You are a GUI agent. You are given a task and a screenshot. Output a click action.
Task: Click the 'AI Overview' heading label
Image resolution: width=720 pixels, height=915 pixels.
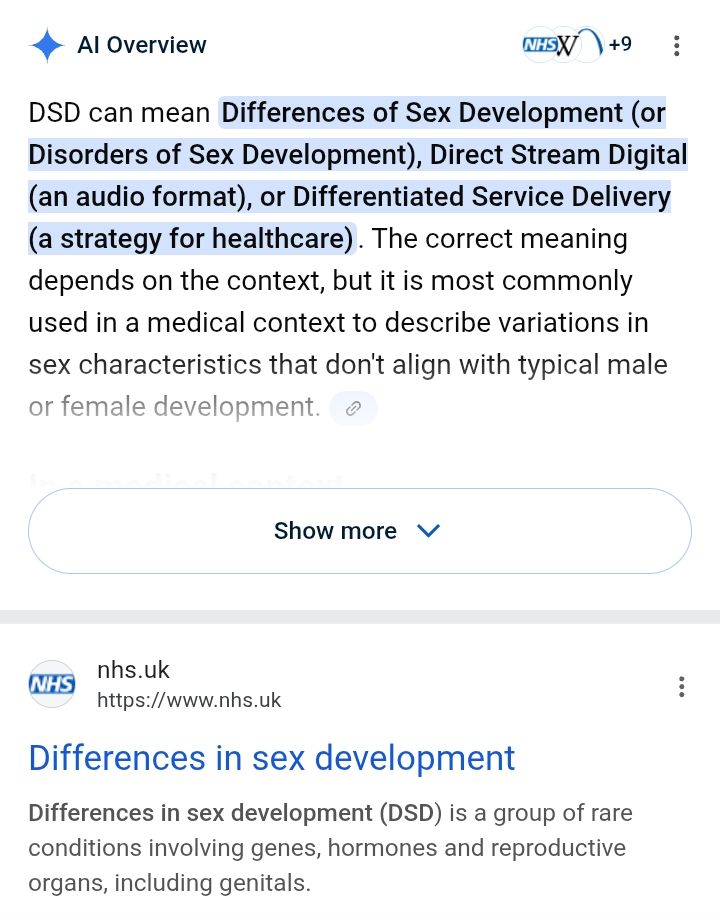click(142, 45)
